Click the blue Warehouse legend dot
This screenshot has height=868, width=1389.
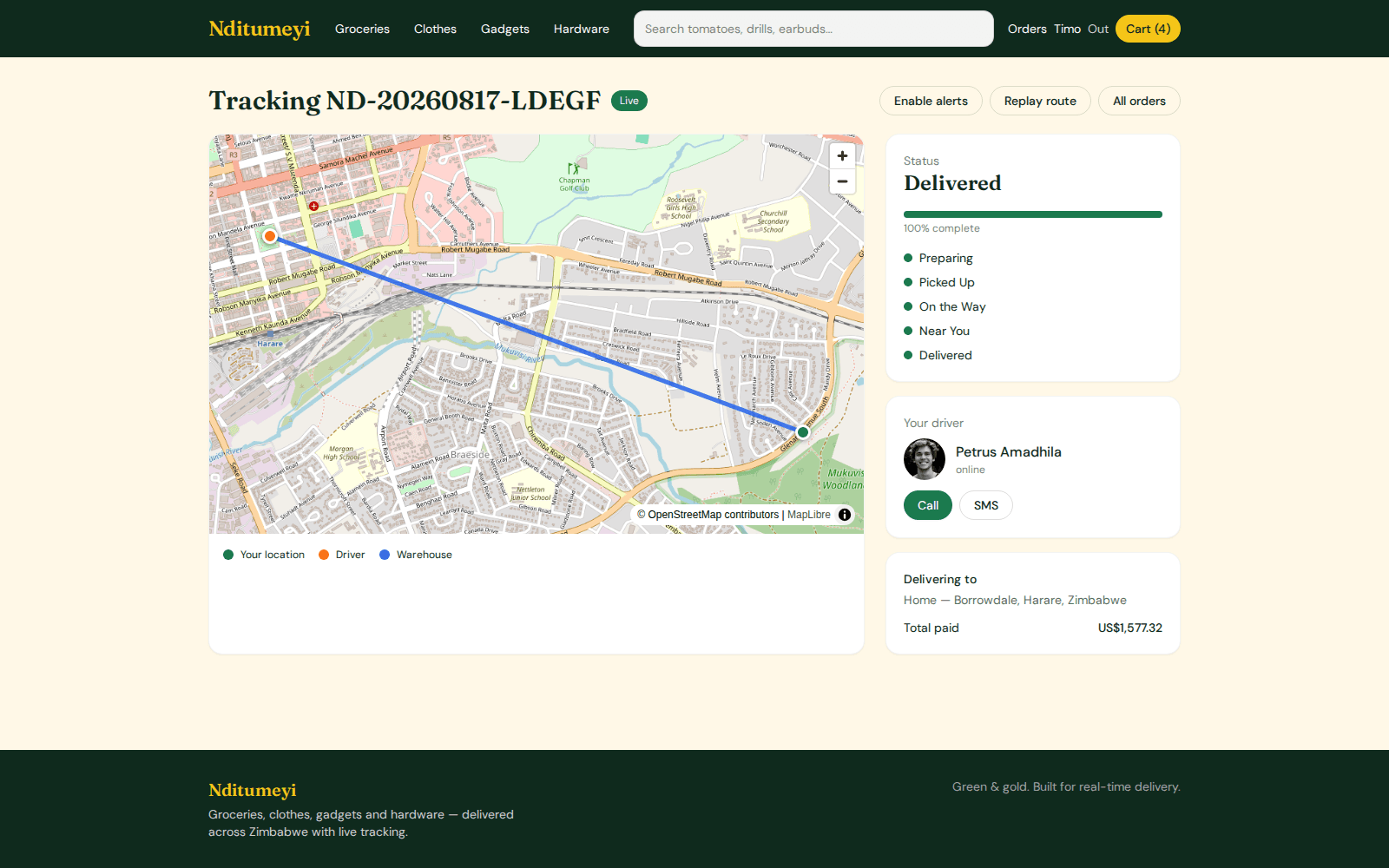(x=385, y=555)
